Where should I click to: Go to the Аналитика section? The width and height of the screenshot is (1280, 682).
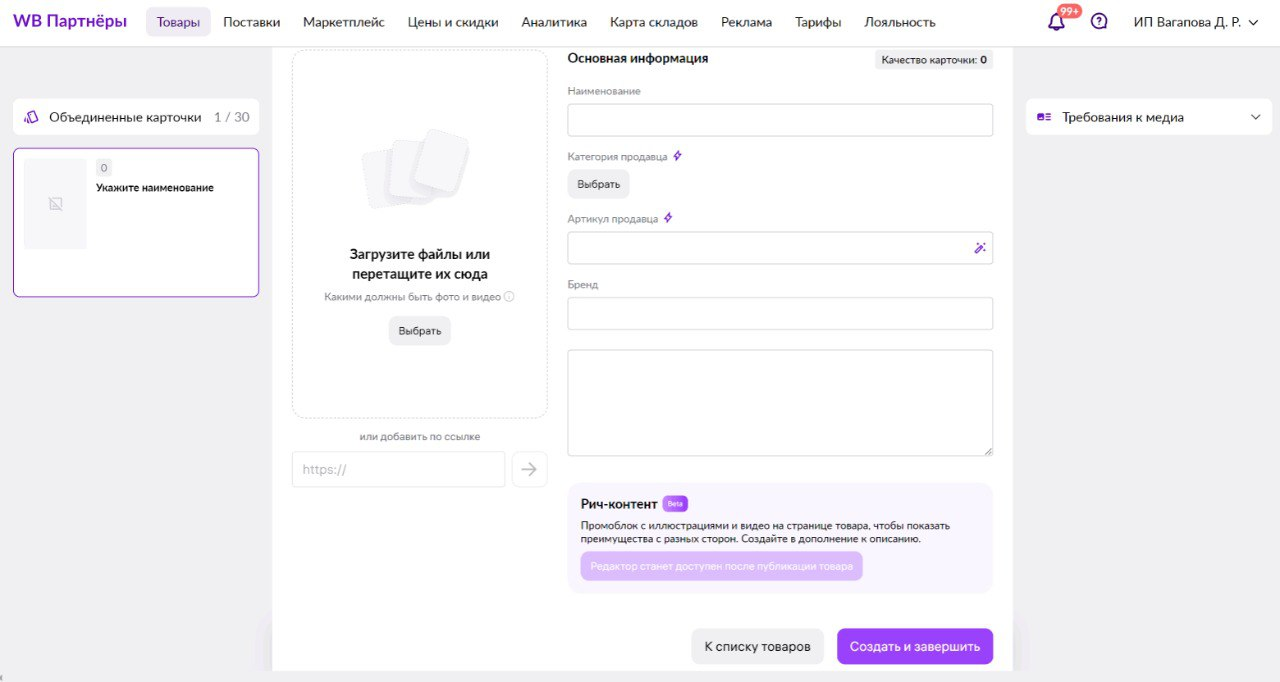(554, 22)
